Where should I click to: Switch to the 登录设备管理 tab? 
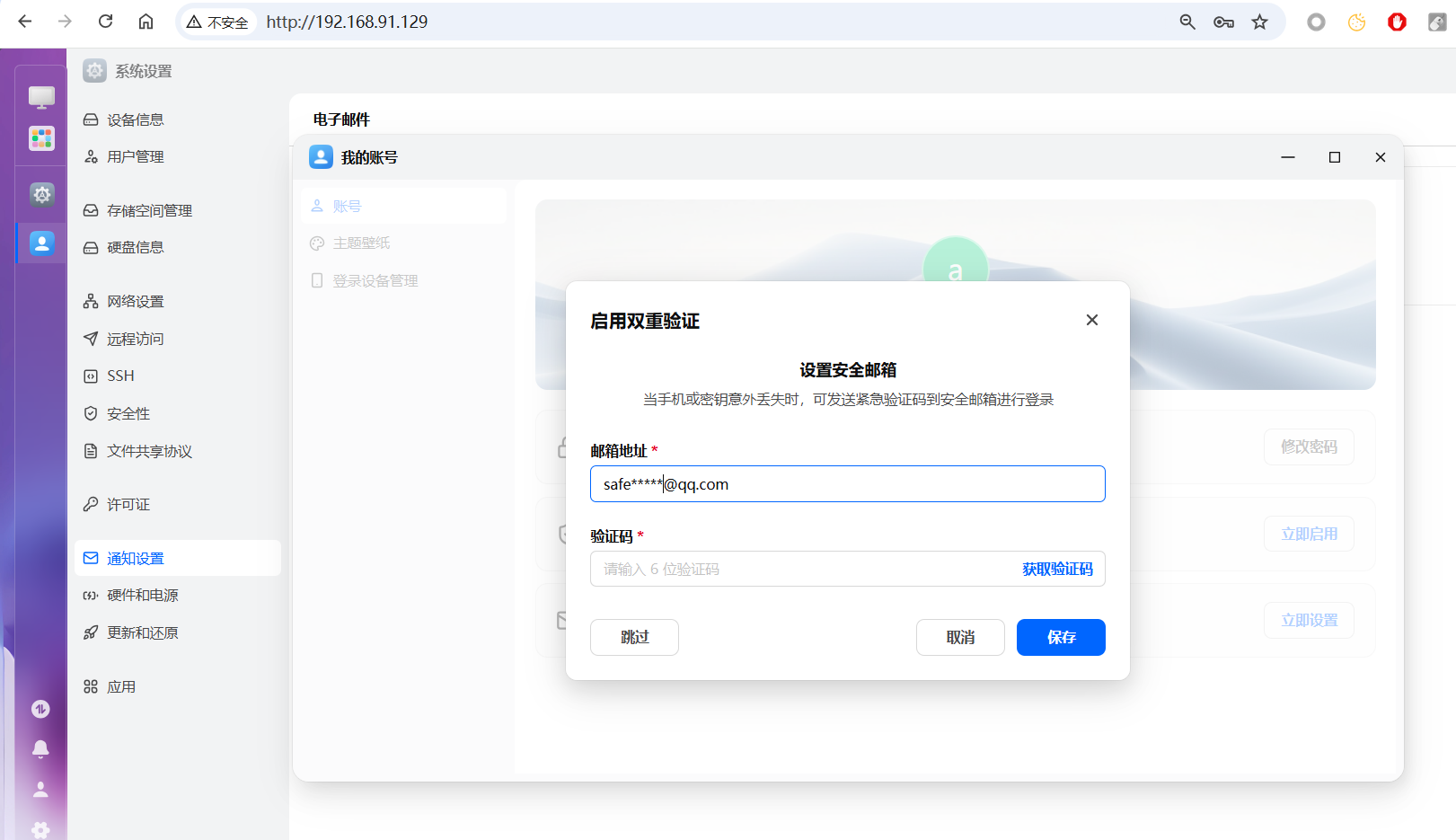pos(375,280)
